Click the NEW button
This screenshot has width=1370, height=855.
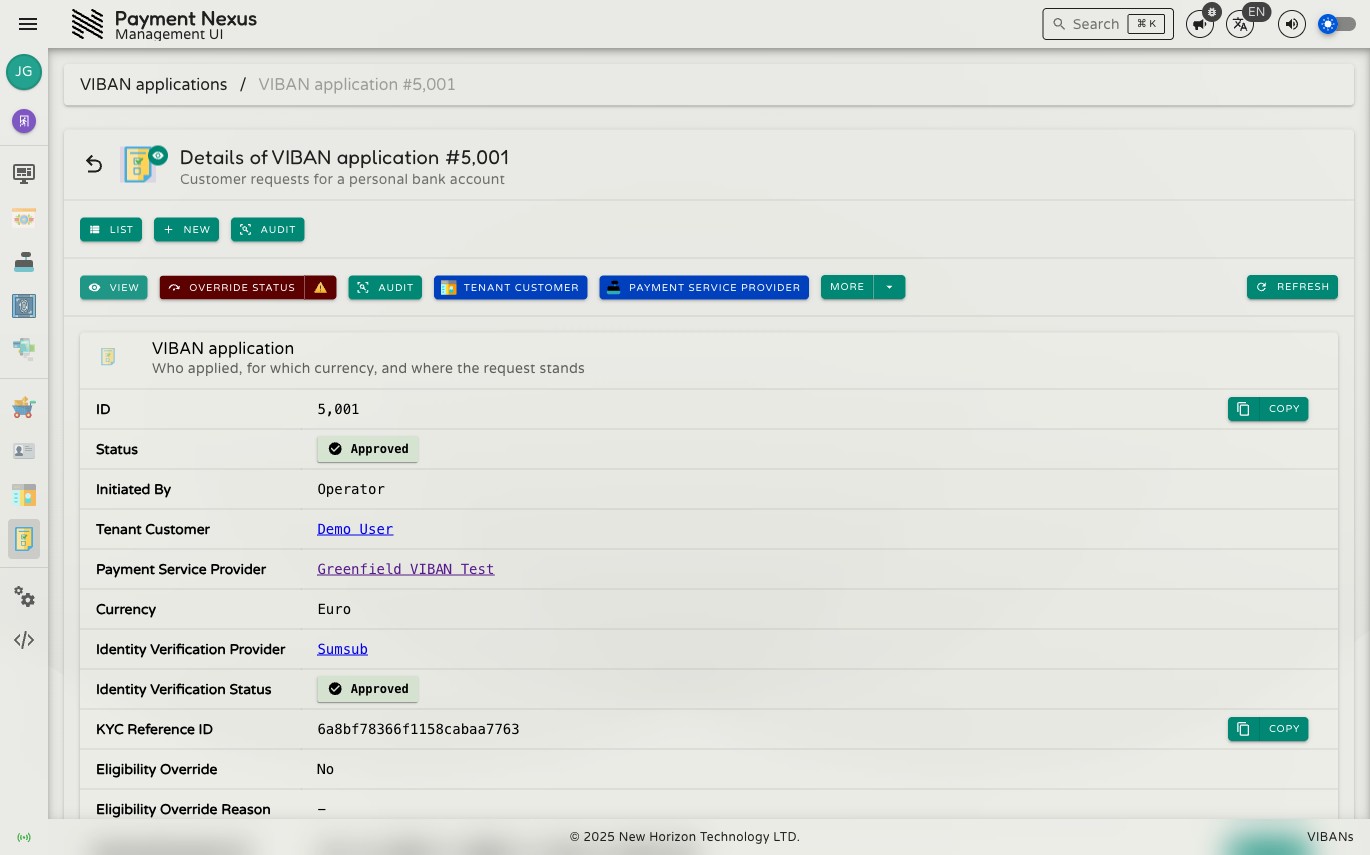coord(186,229)
